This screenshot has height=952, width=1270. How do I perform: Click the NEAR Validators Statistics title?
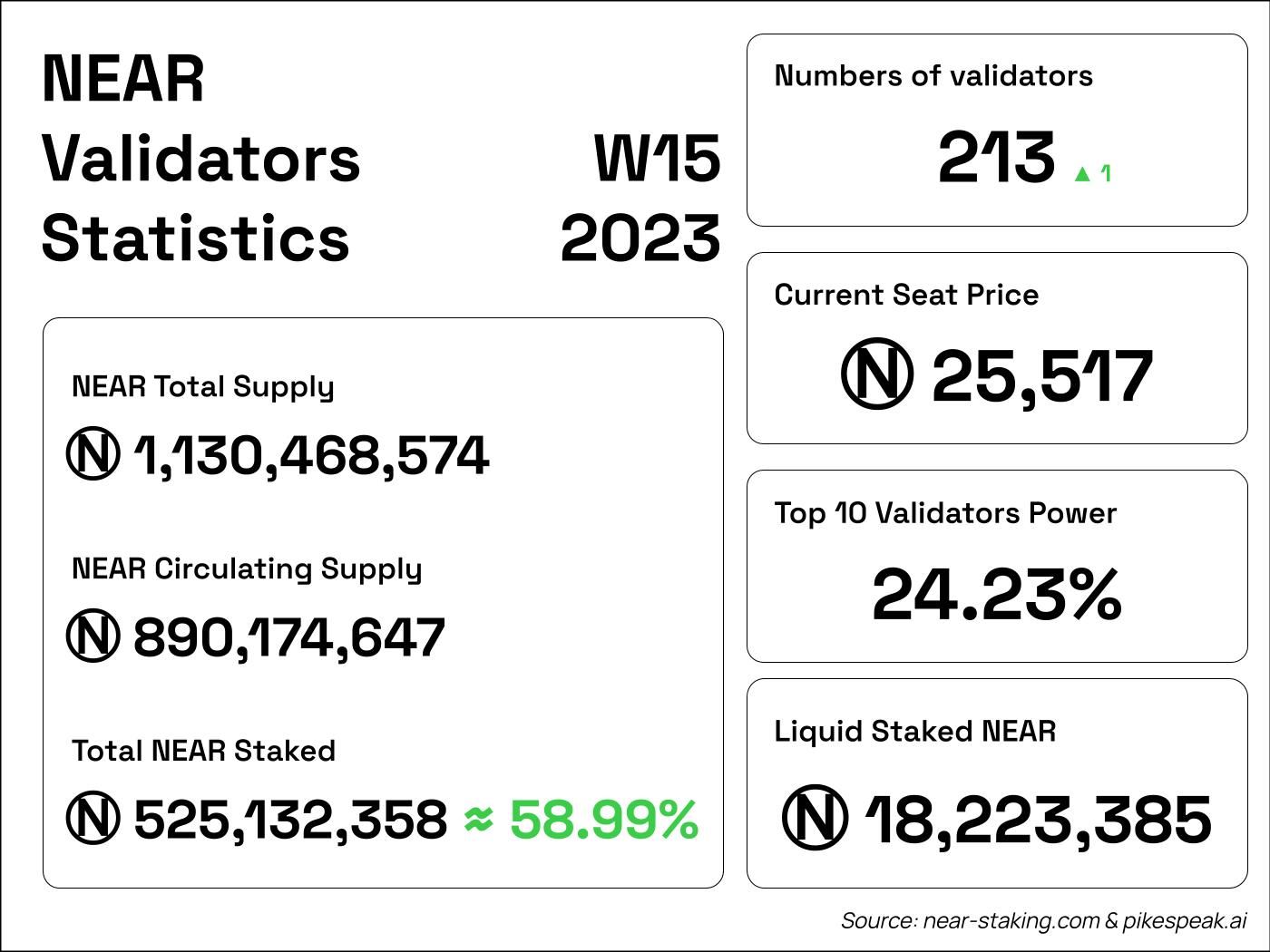click(200, 159)
